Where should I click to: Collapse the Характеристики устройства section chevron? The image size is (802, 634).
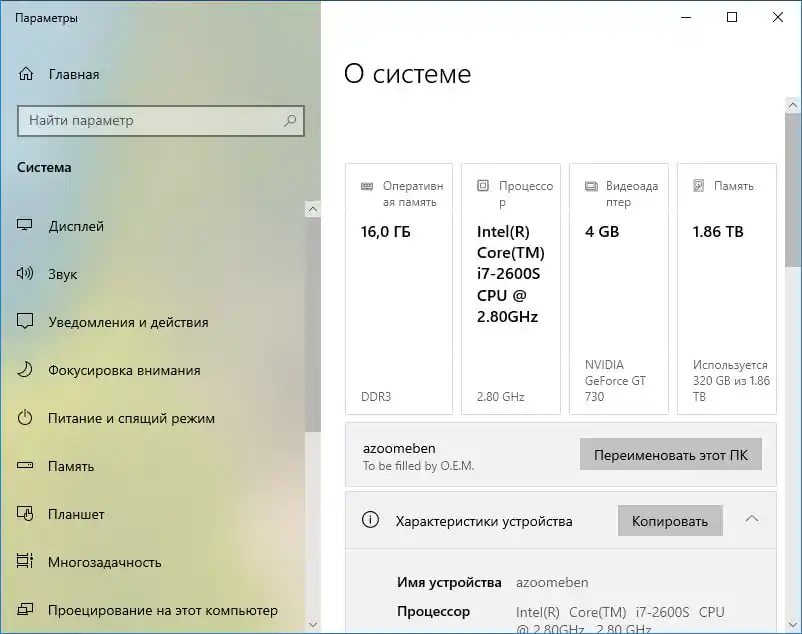click(752, 519)
